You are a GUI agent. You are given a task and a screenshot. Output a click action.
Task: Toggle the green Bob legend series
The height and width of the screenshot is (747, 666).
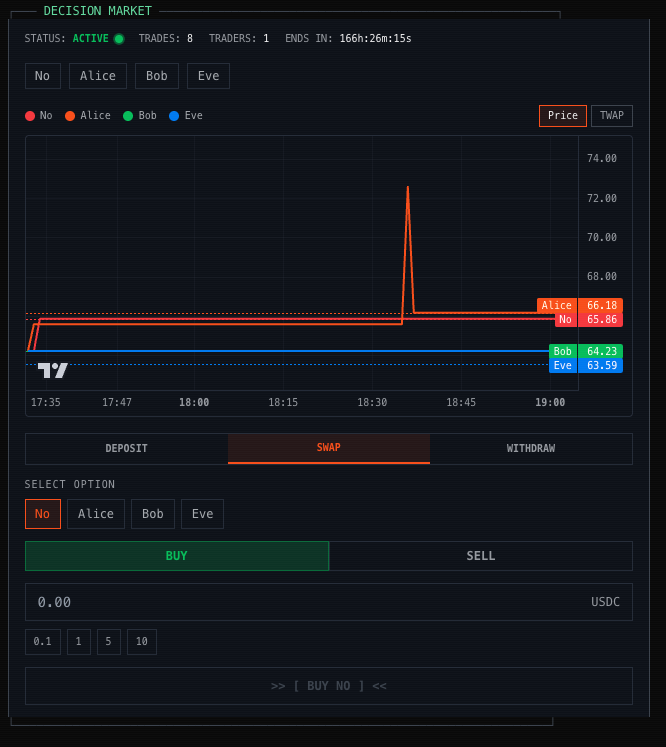tap(140, 116)
